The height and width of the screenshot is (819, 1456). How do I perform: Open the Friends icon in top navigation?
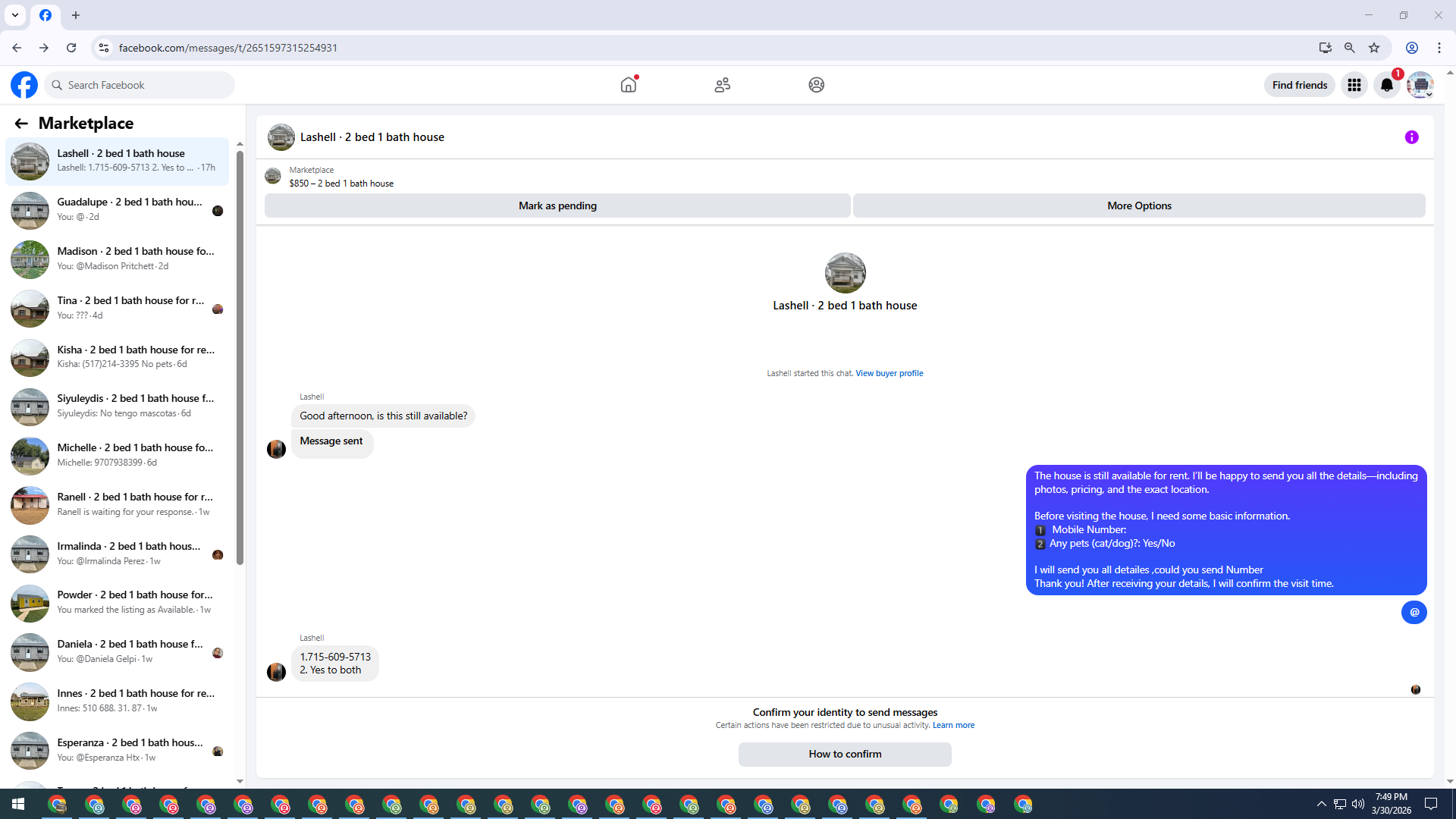722,85
